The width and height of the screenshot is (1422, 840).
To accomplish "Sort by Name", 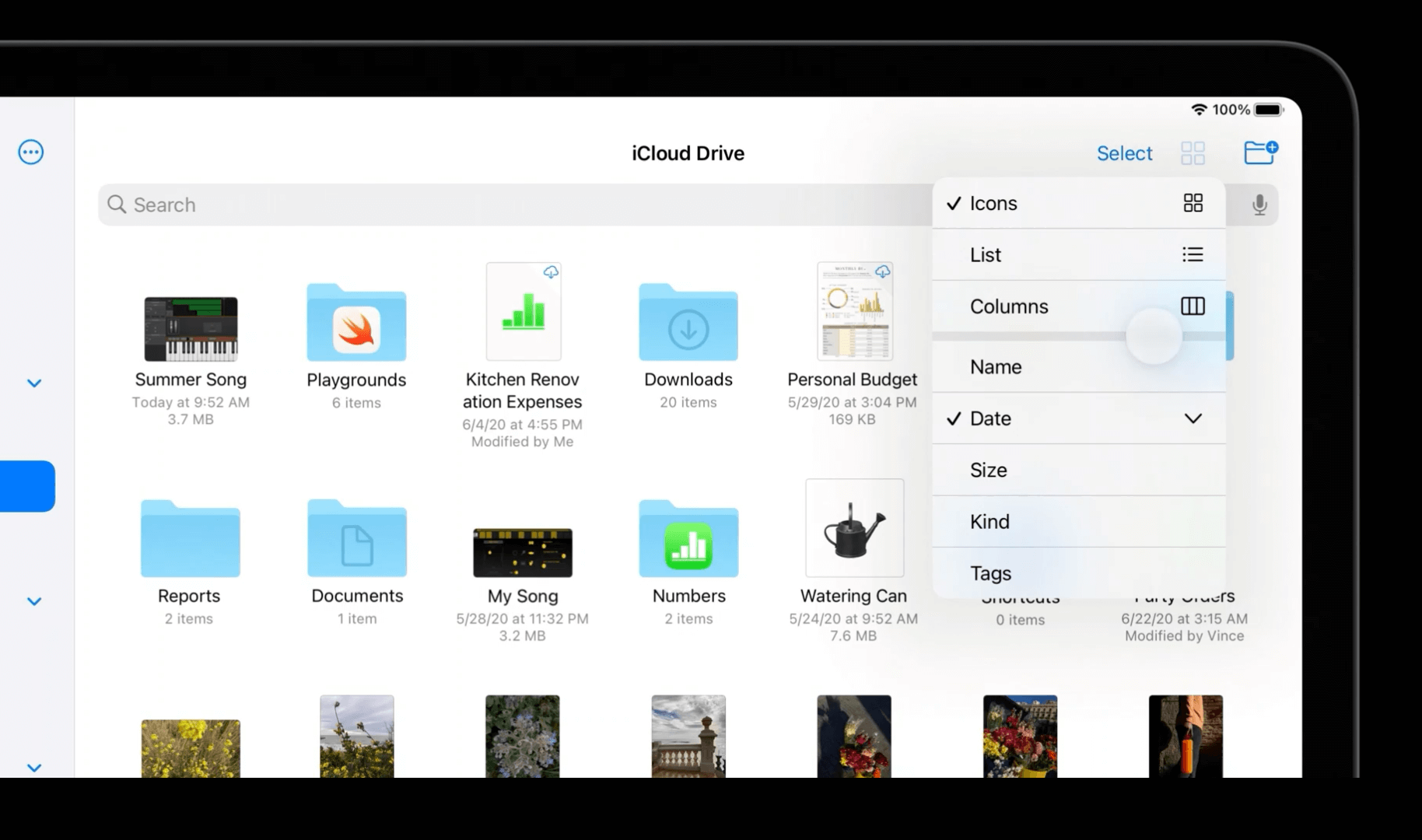I will point(1078,366).
